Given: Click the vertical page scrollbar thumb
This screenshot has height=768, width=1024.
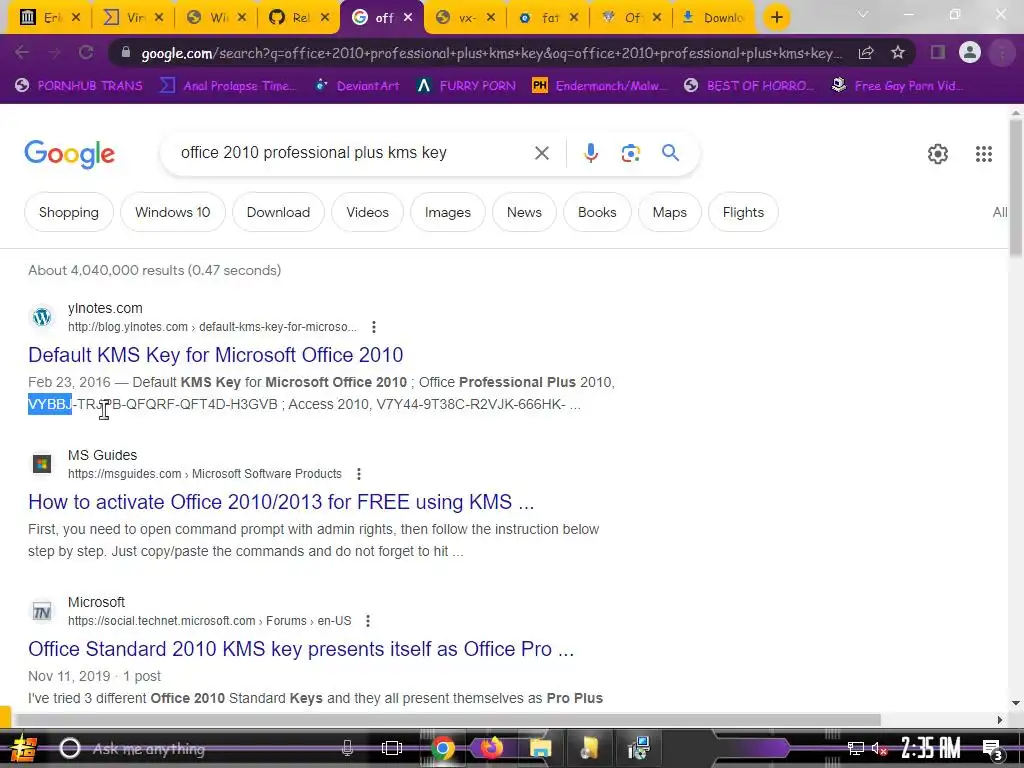Looking at the screenshot, I should pyautogui.click(x=1016, y=188).
